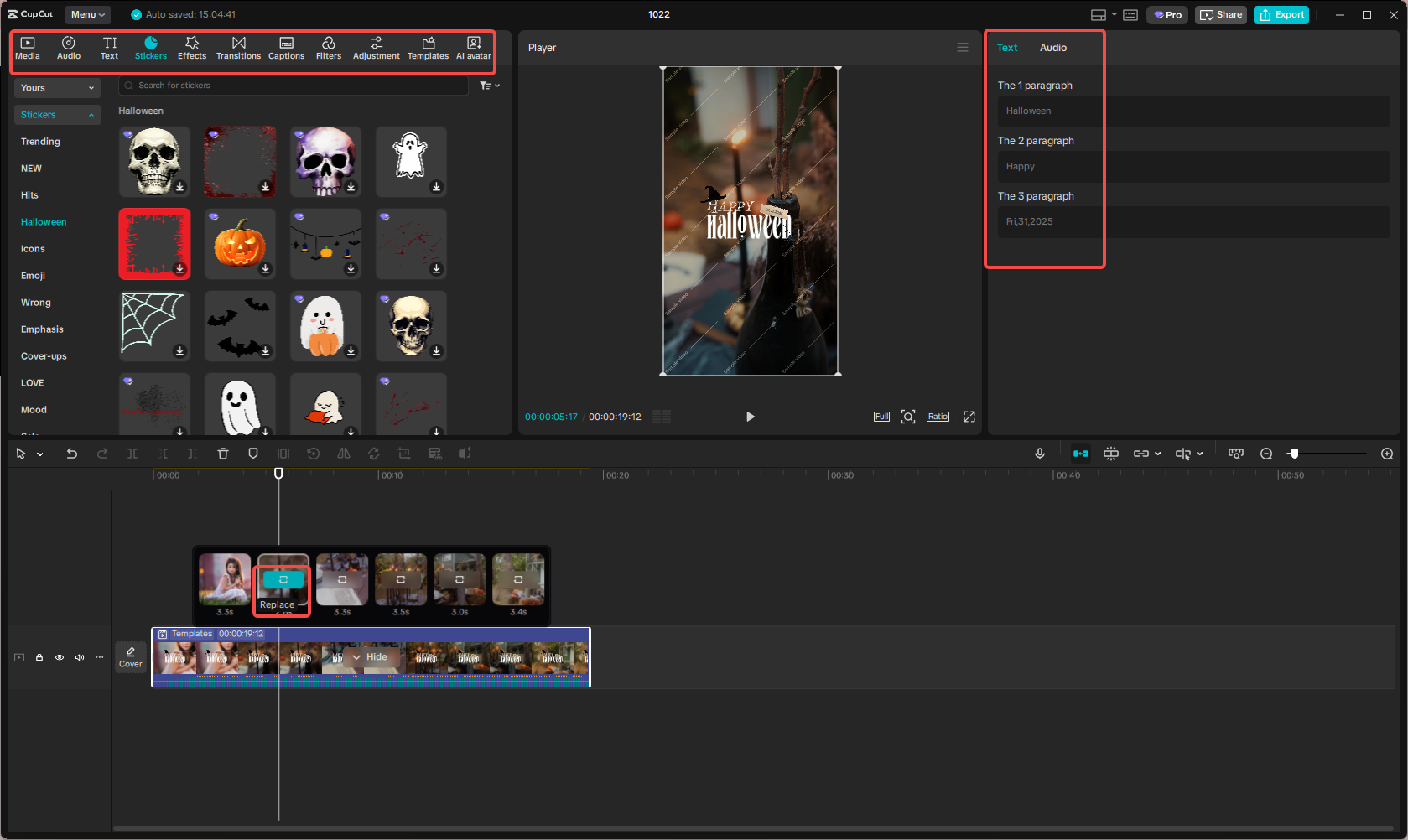This screenshot has height=840, width=1408.
Task: Select Emoji sticker category
Action: (x=33, y=276)
